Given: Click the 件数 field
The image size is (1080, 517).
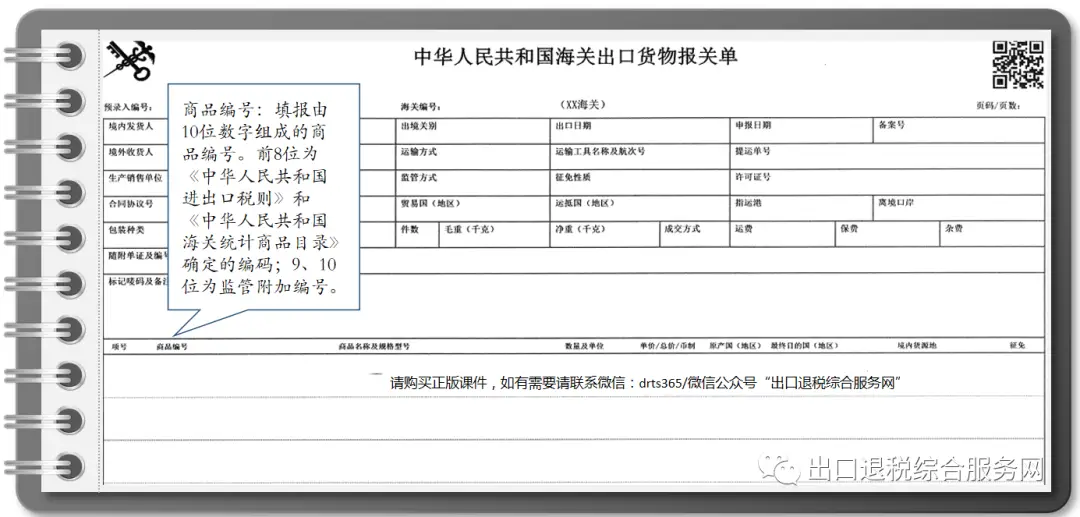Looking at the screenshot, I should (x=417, y=234).
